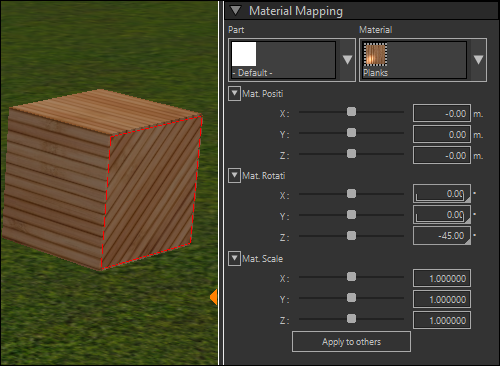Focus the scale Y field 1.000000
The image size is (500, 366).
tap(442, 299)
